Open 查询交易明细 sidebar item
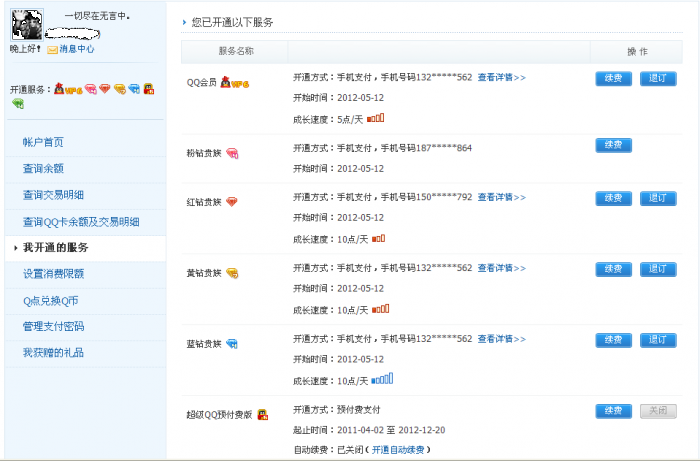Screen dimensions: 700x461 click(53, 195)
